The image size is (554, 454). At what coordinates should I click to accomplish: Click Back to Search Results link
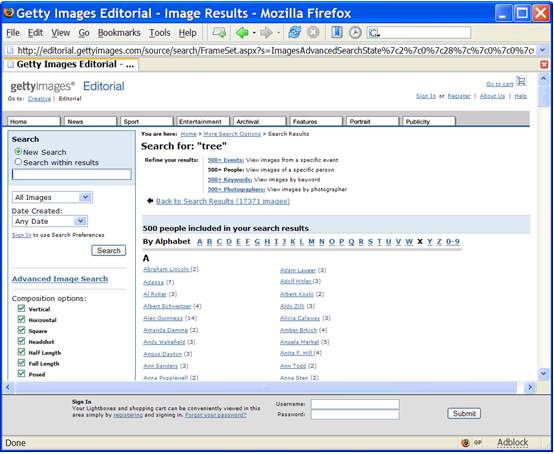click(223, 201)
